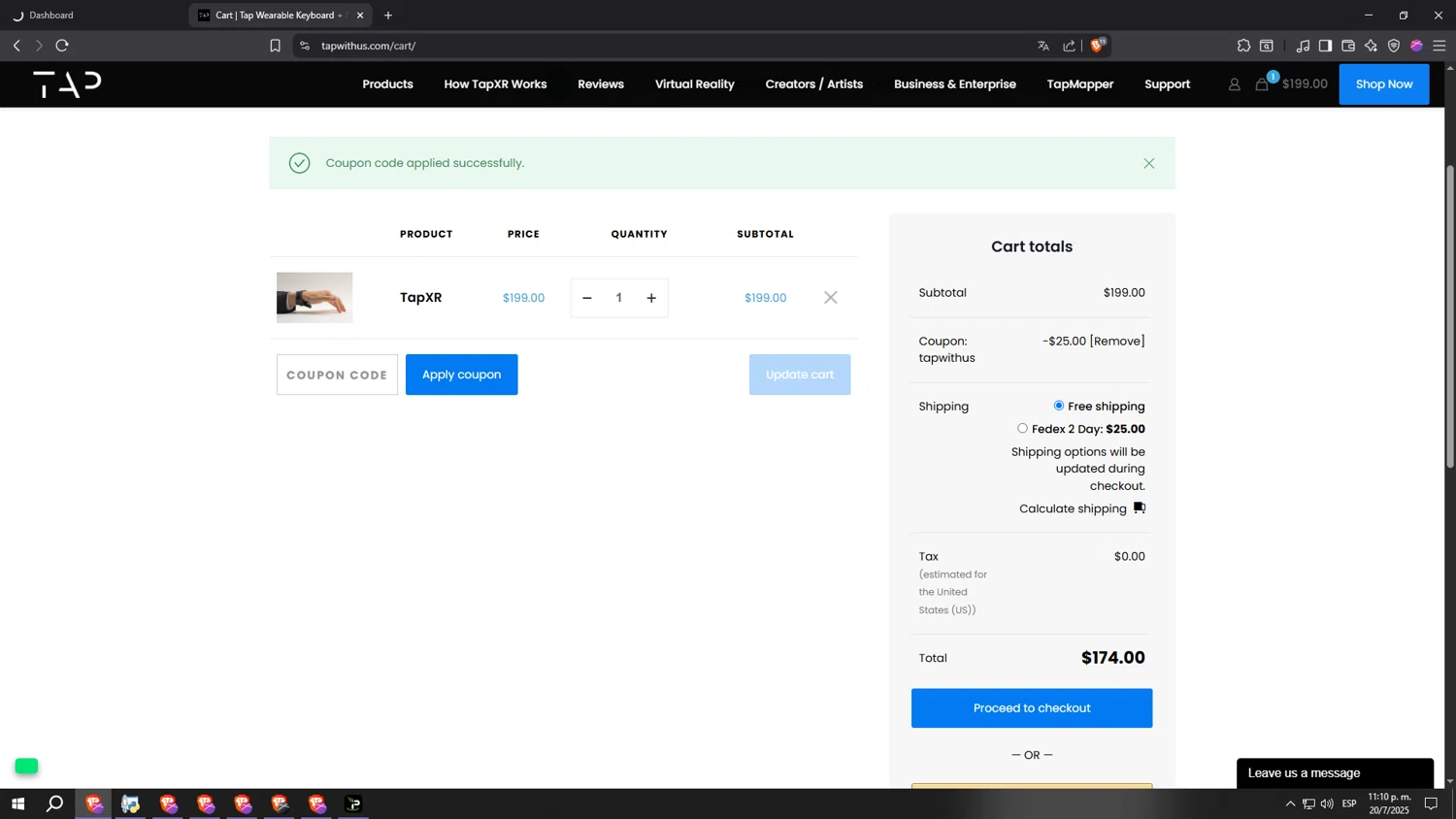
Task: Bookmark this page with the bookmark icon
Action: click(x=275, y=46)
